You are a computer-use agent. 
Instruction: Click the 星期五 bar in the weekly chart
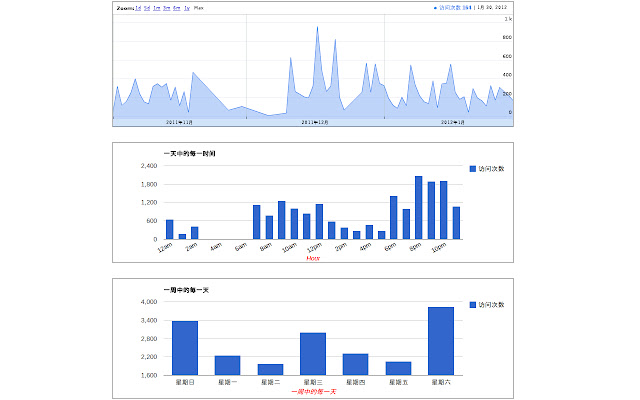click(398, 368)
